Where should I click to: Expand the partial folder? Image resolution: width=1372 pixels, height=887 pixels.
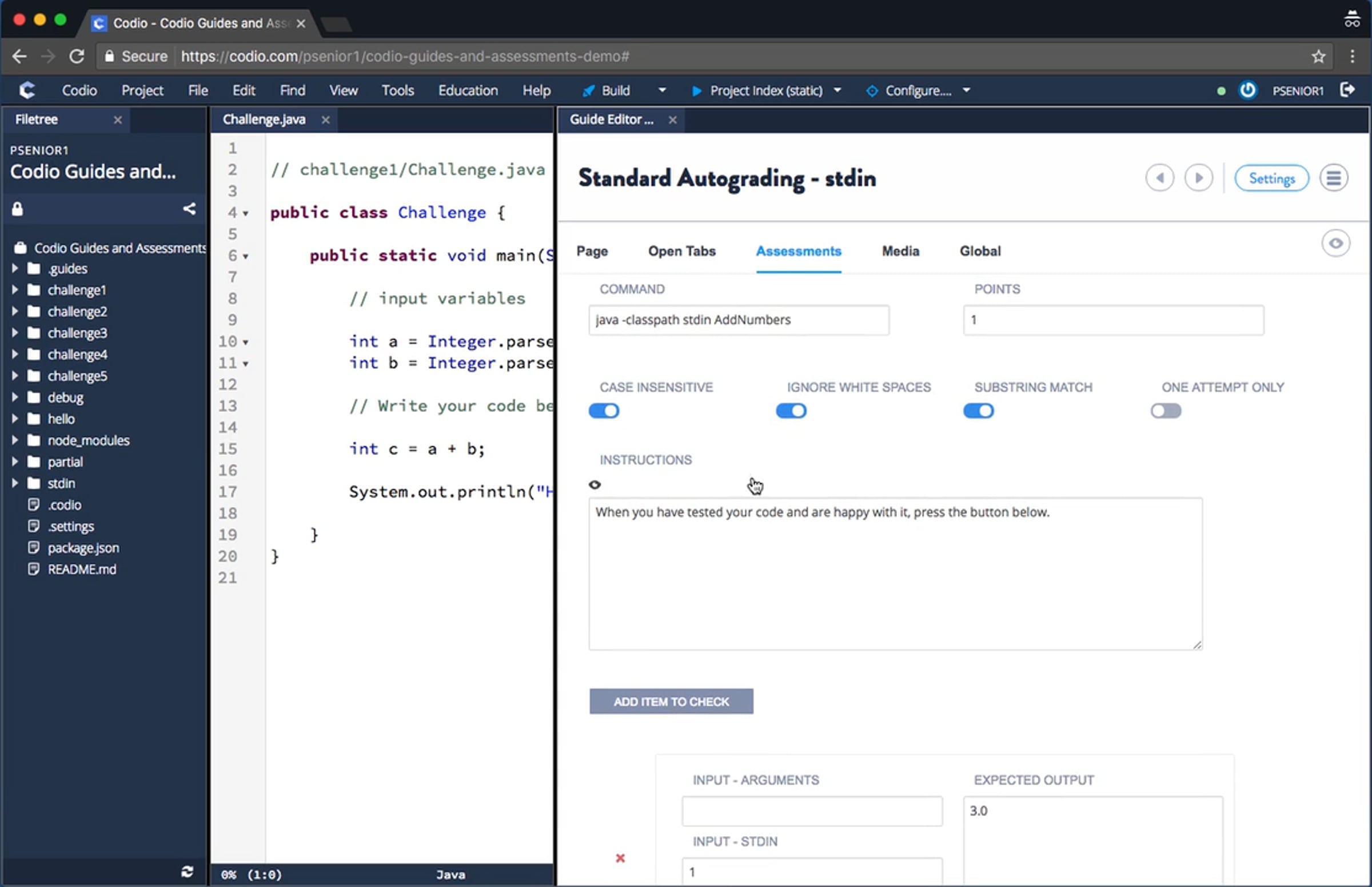[15, 462]
